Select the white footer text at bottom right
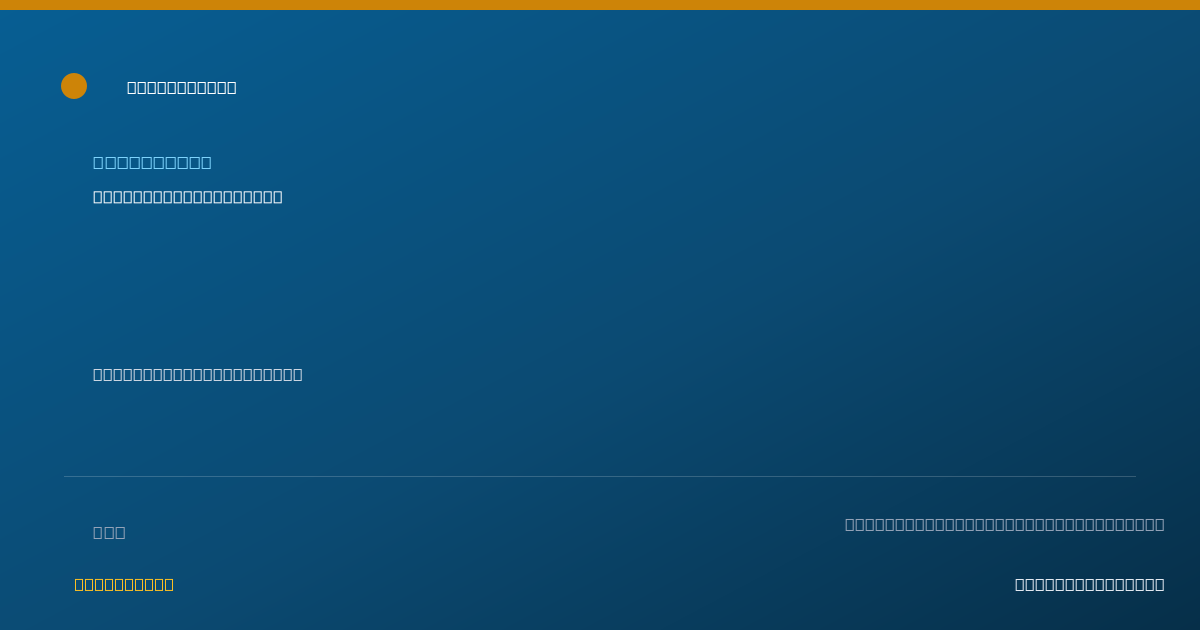Image resolution: width=1200 pixels, height=630 pixels. click(x=1090, y=585)
